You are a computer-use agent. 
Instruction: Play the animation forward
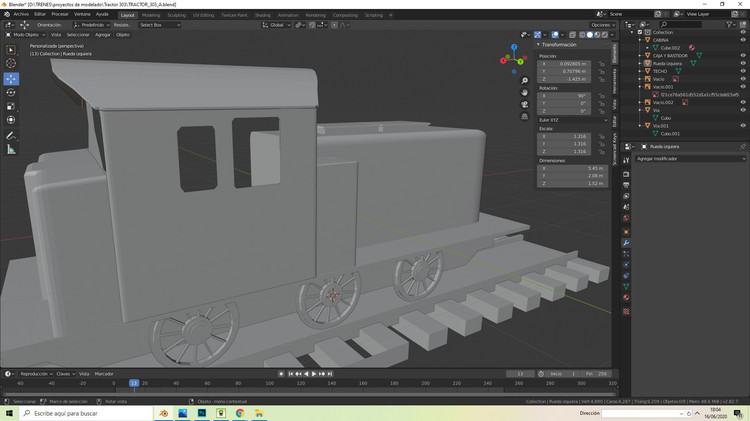[314, 374]
